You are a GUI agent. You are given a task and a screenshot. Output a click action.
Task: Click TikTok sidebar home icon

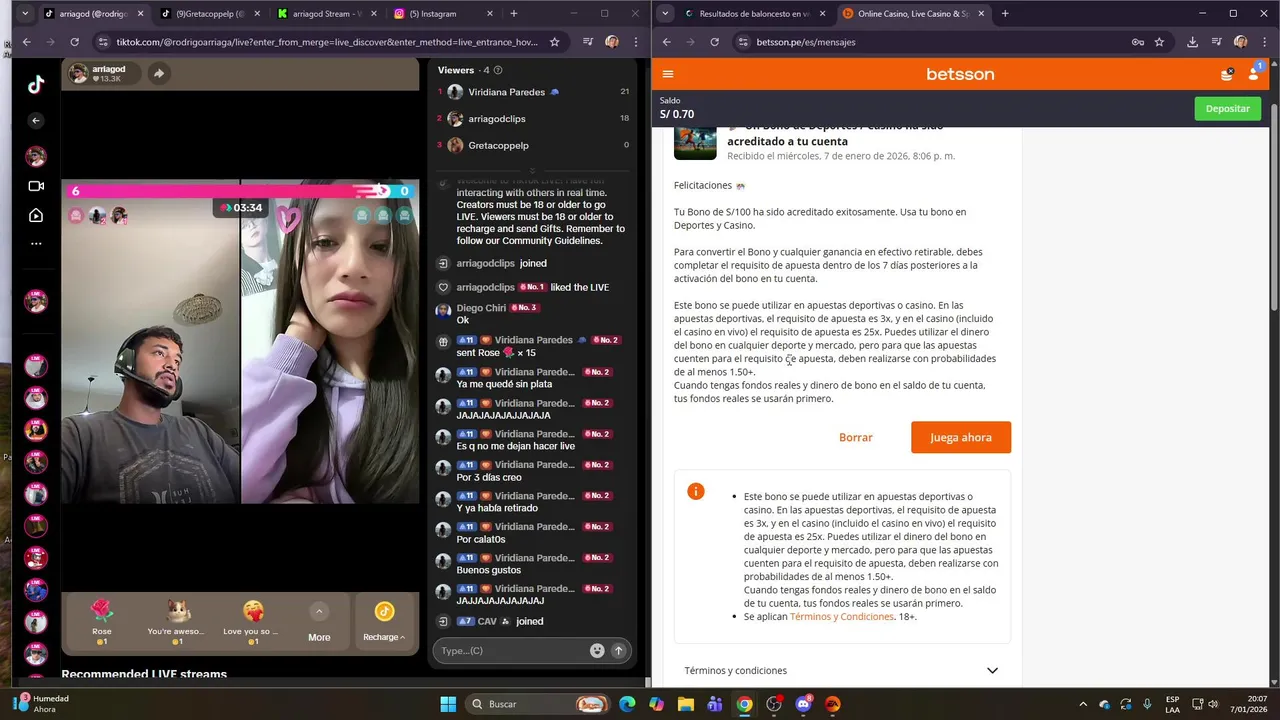point(36,215)
